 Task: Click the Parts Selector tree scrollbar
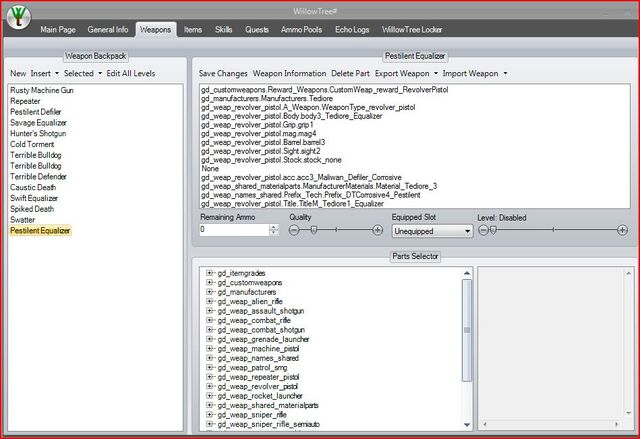[467, 330]
